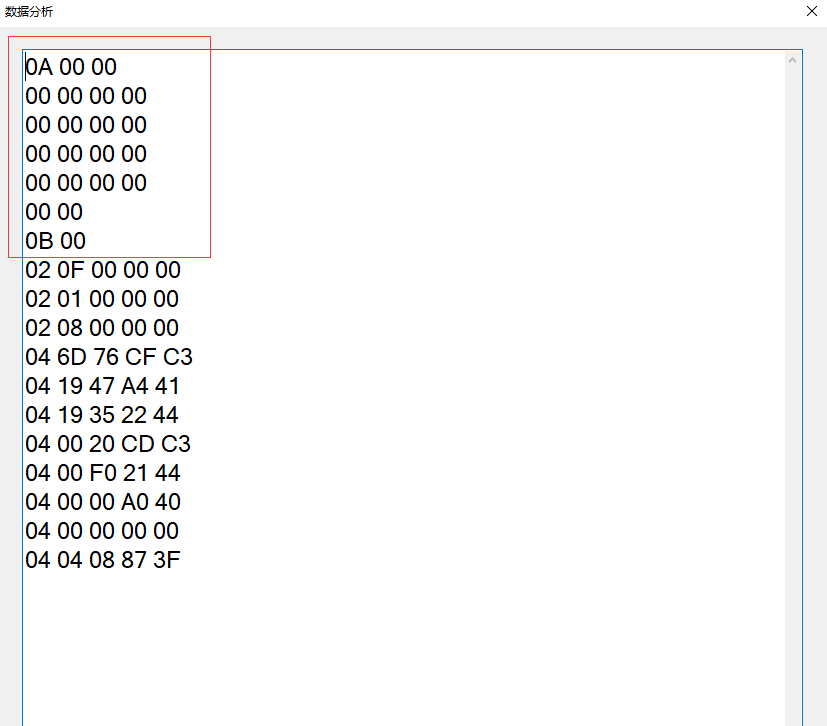Click the line '04 00 20 CD C3'

click(x=108, y=444)
